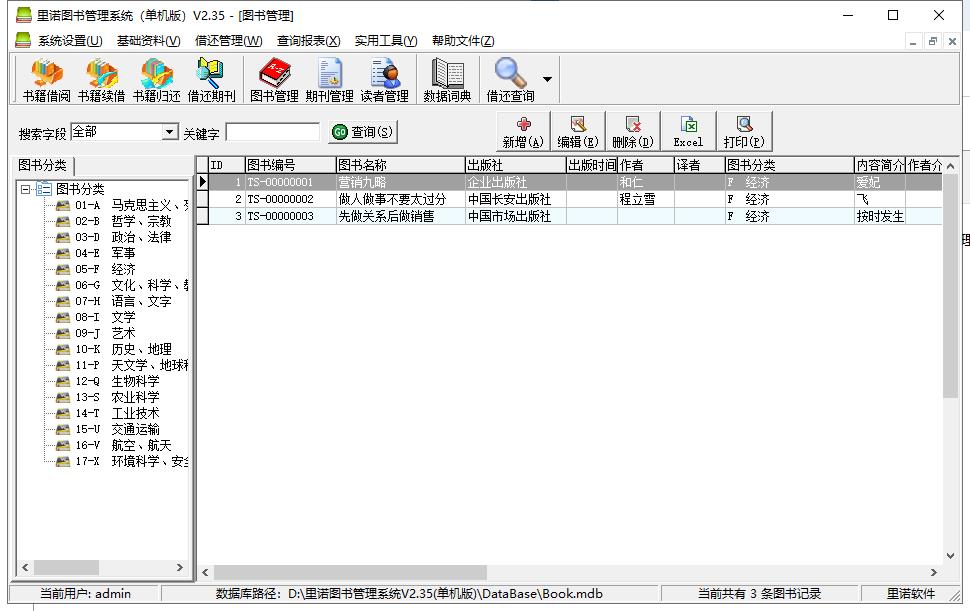
Task: Click the 里诺软件 status bar entry
Action: tap(910, 594)
